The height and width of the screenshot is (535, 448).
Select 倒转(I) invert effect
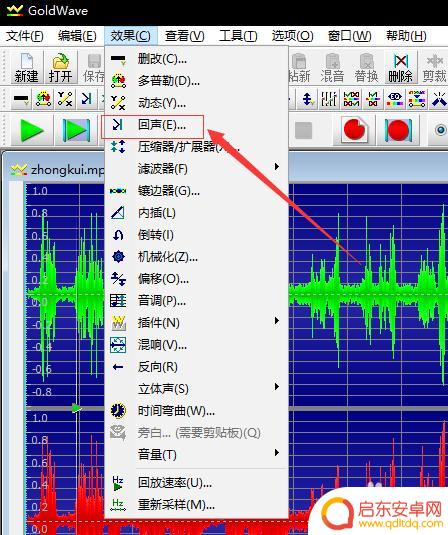pos(196,235)
